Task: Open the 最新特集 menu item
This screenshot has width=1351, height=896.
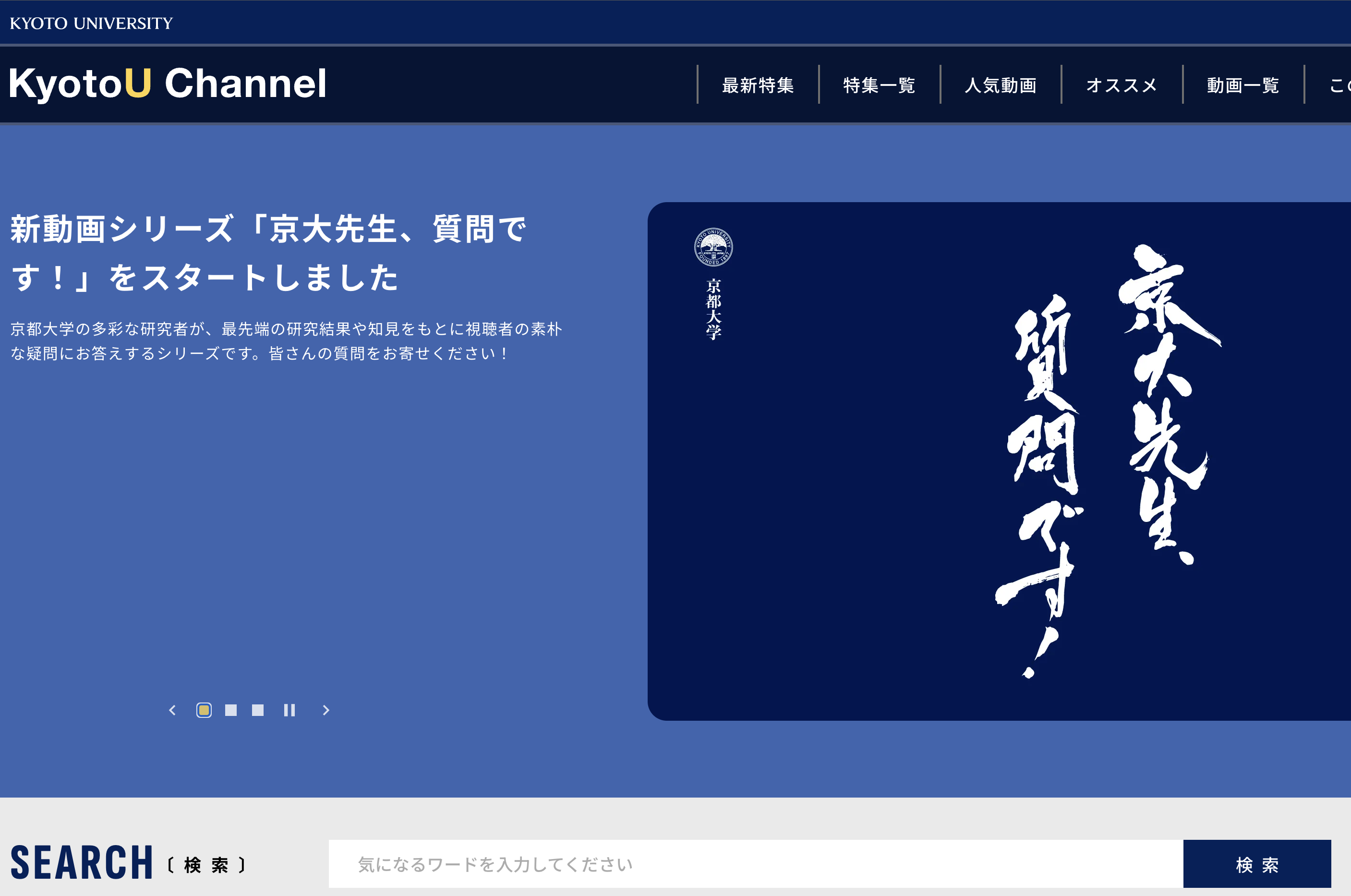Action: pyautogui.click(x=758, y=85)
